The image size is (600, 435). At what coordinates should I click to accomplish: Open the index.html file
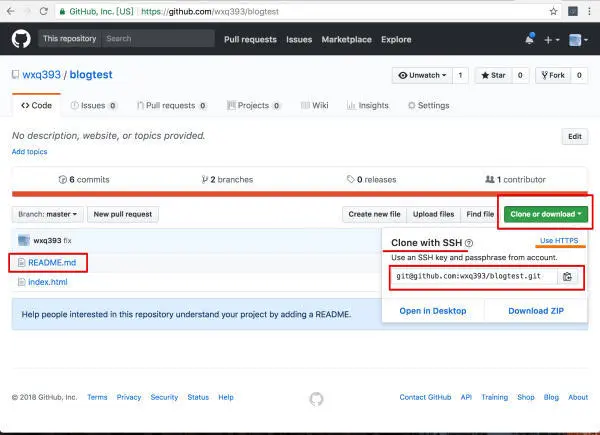48,282
